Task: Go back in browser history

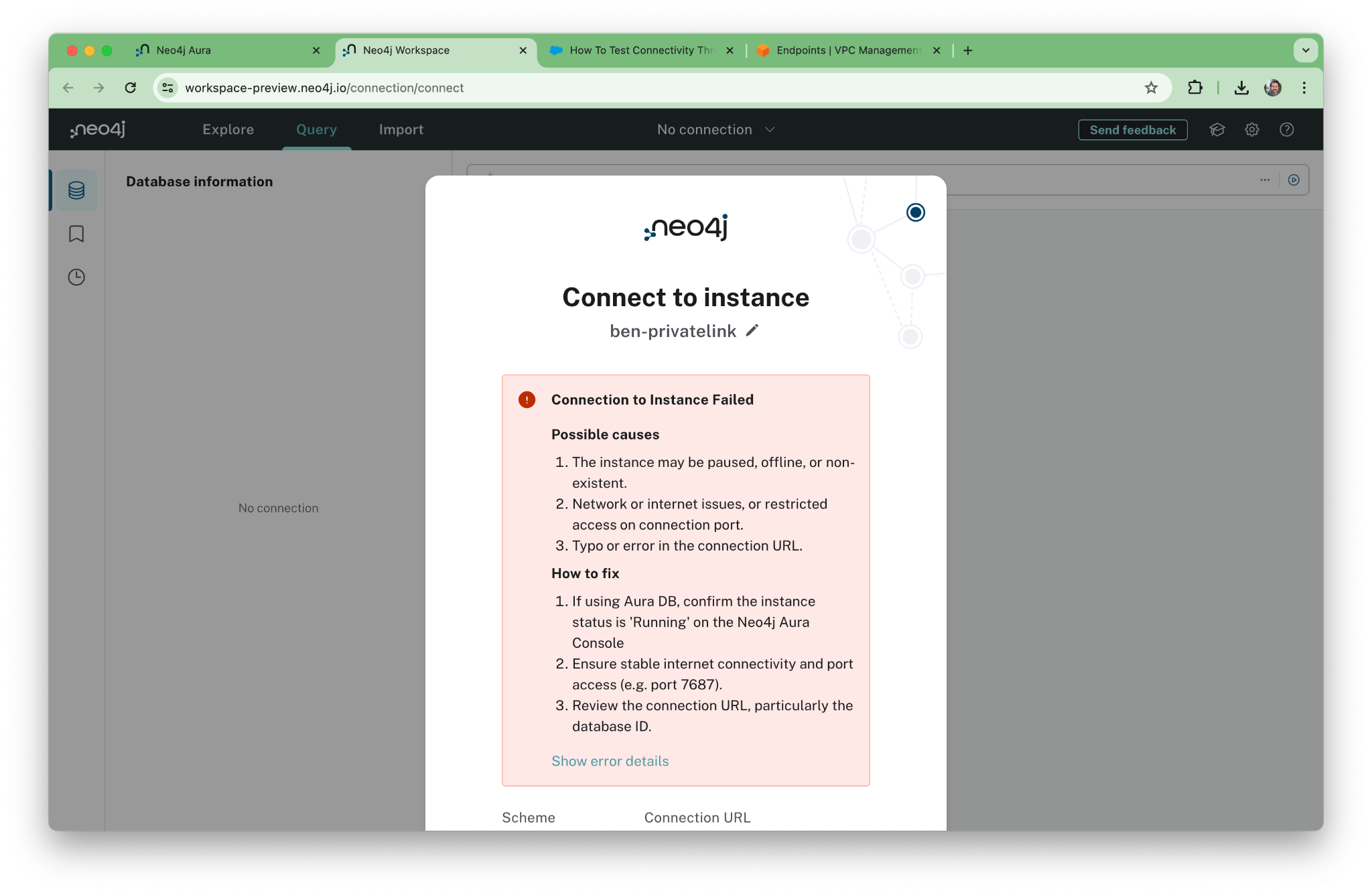Action: tap(68, 88)
